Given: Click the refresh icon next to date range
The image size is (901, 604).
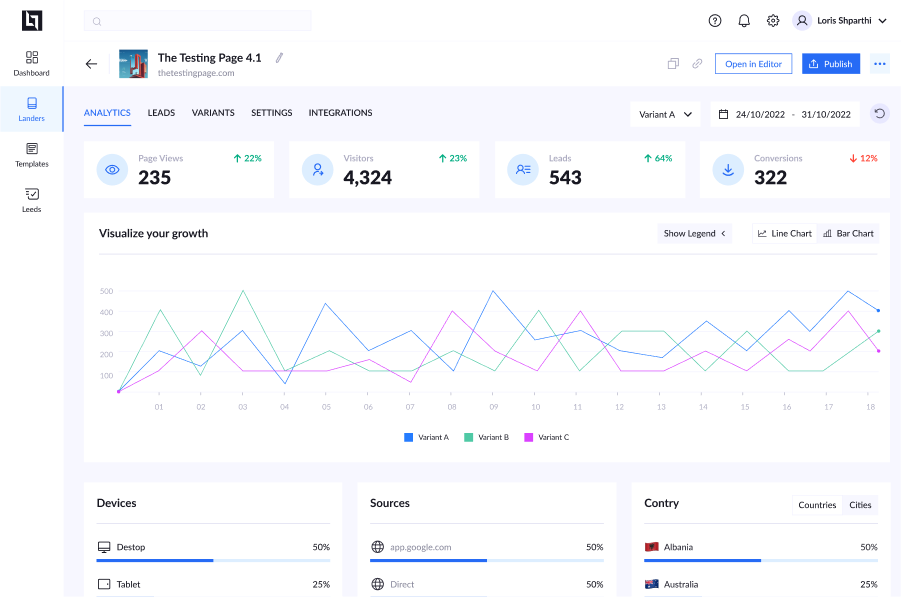Looking at the screenshot, I should pos(879,113).
